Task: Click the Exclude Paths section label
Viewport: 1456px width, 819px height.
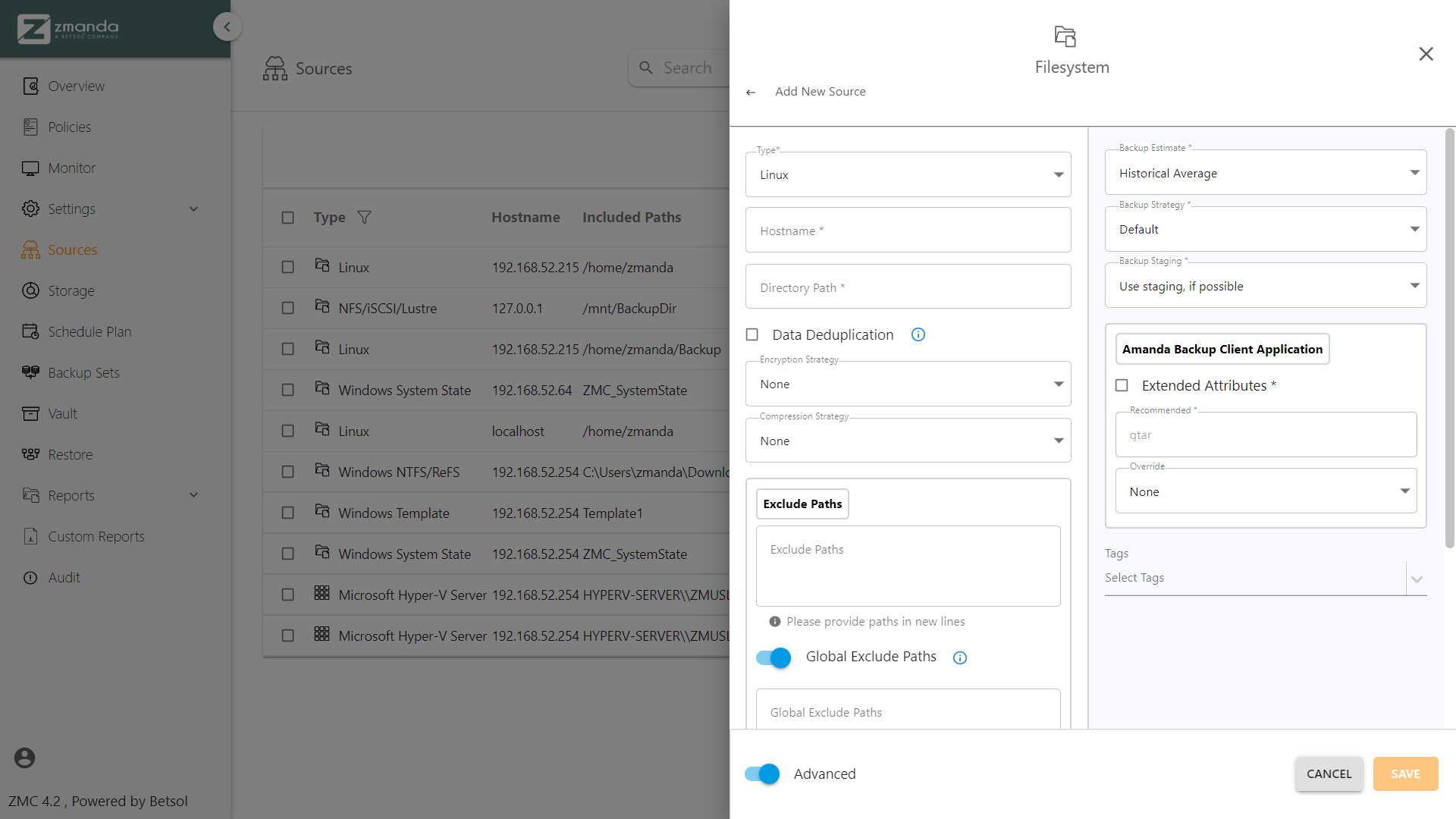Action: click(802, 504)
